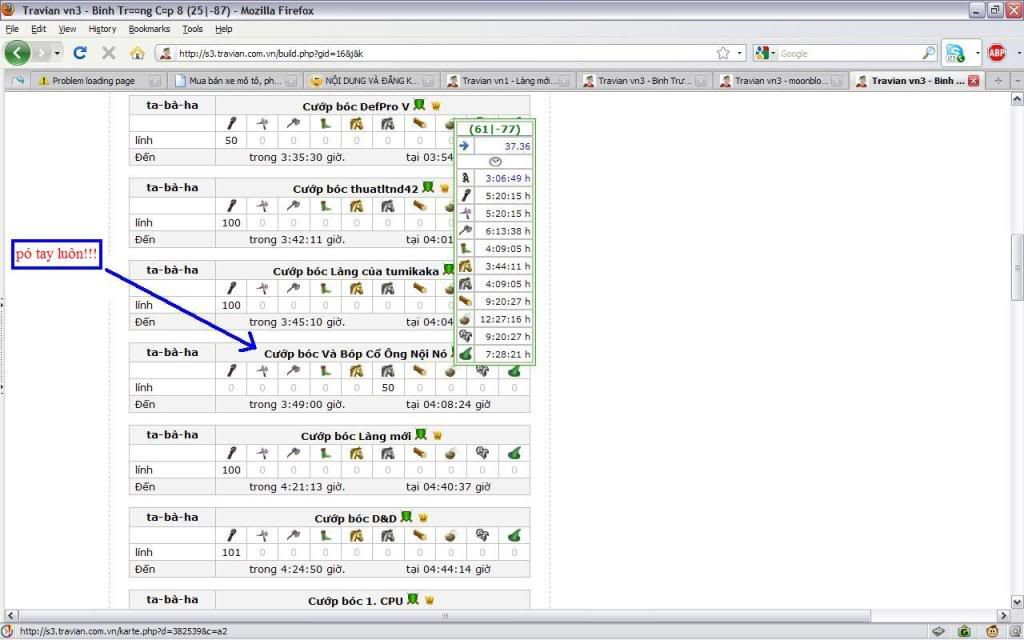Open the Cướp bóc DefPro V link
Viewport: 1024px width, 640px height.
[x=355, y=106]
